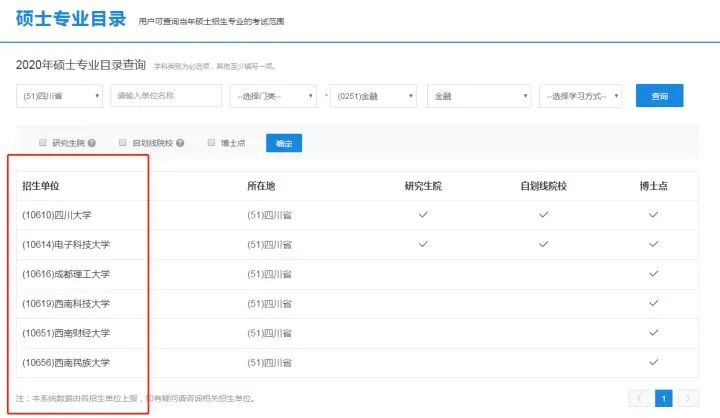Check the 博士点 filter checkbox
This screenshot has width=720, height=418.
[x=211, y=142]
